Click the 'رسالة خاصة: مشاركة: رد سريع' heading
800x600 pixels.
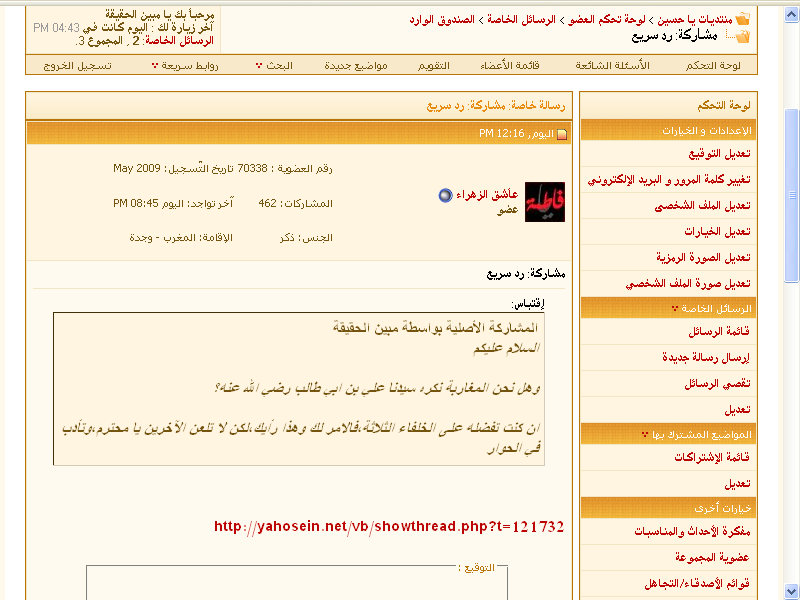(x=496, y=106)
